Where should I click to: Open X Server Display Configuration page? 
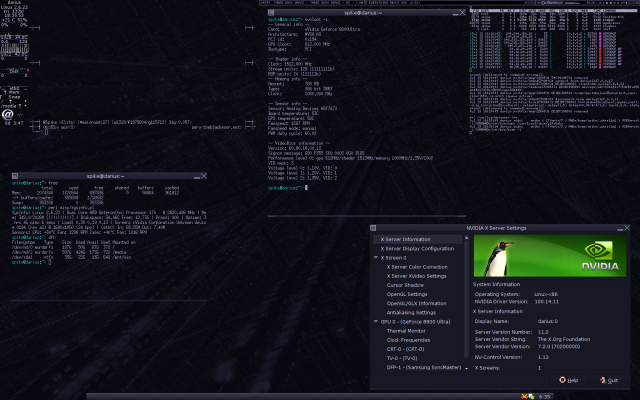[x=417, y=249]
